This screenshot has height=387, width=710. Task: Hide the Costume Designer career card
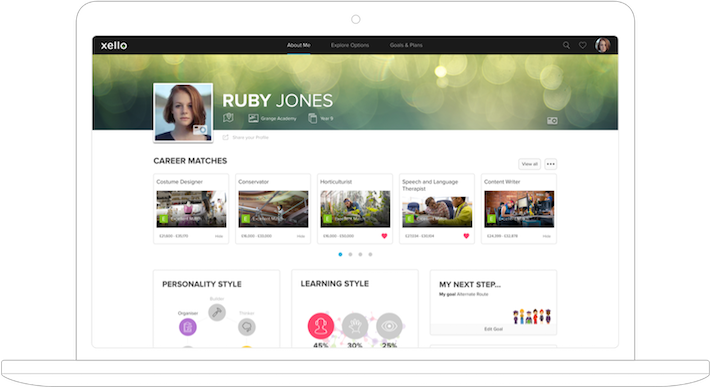pyautogui.click(x=219, y=236)
